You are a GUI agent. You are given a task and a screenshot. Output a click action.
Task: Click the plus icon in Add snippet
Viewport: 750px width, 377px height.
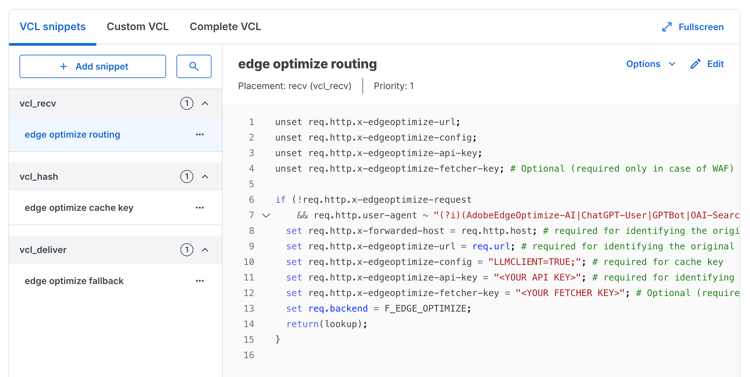click(63, 67)
